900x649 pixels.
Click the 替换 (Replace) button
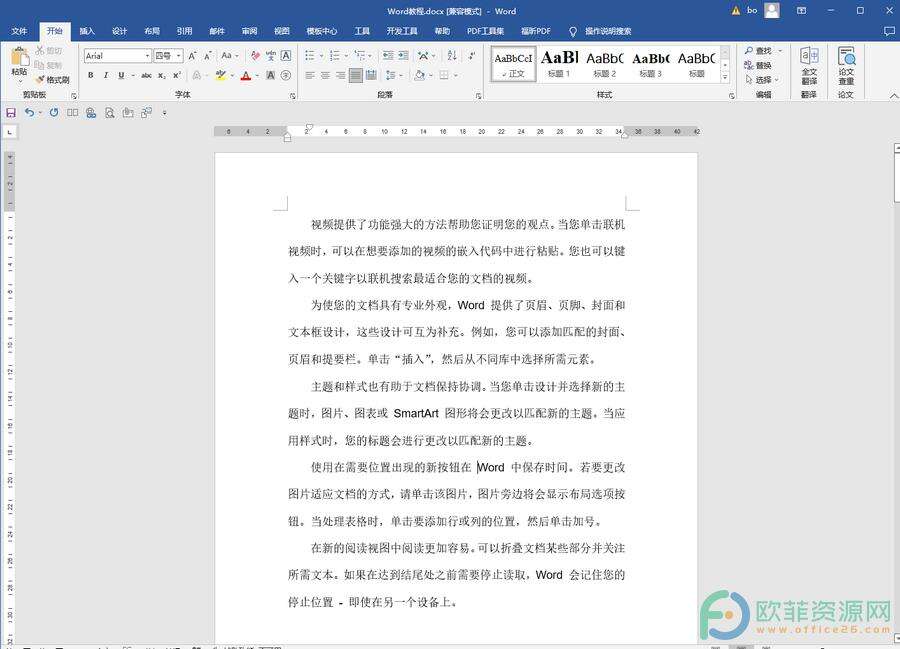point(759,65)
